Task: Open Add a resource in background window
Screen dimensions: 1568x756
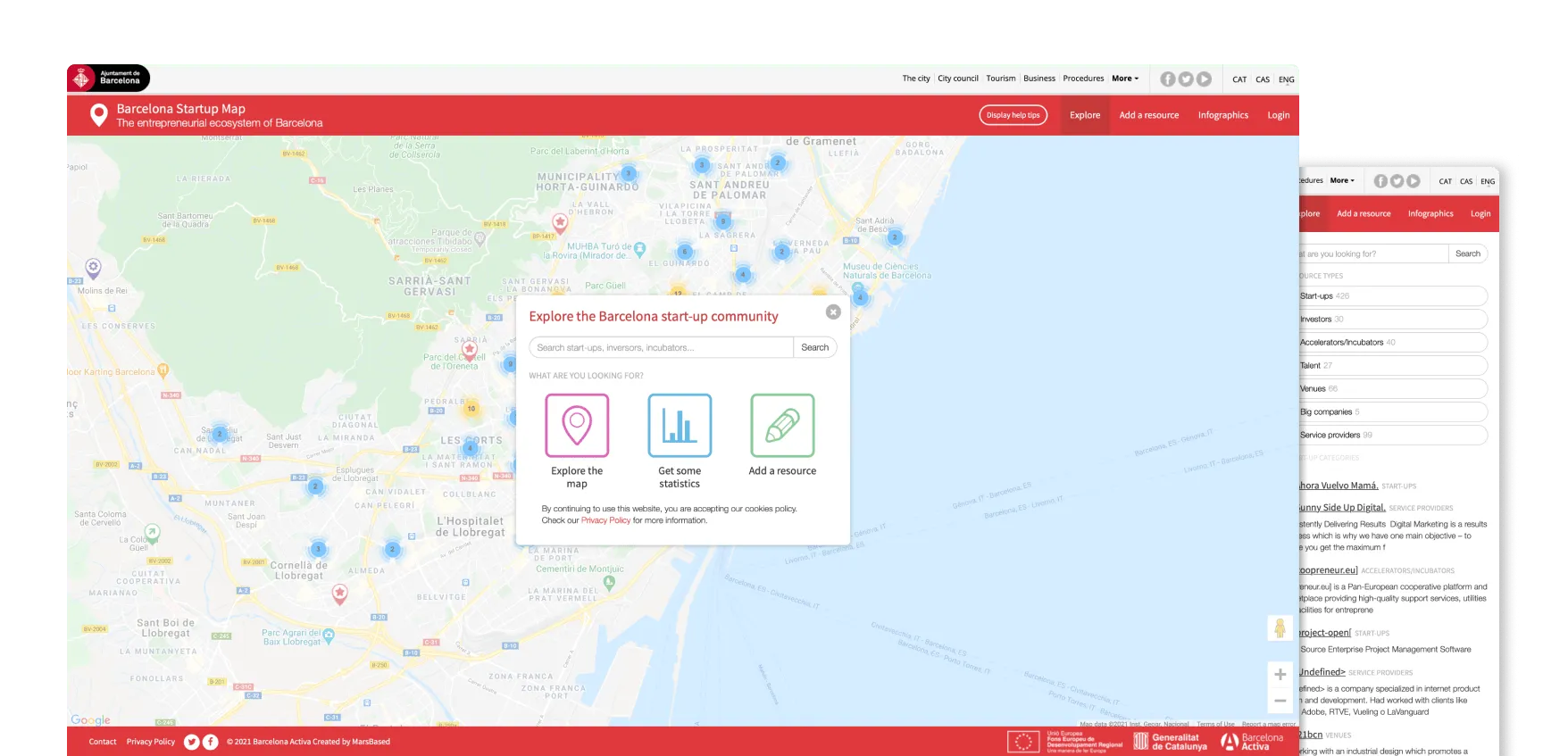Action: point(1364,213)
